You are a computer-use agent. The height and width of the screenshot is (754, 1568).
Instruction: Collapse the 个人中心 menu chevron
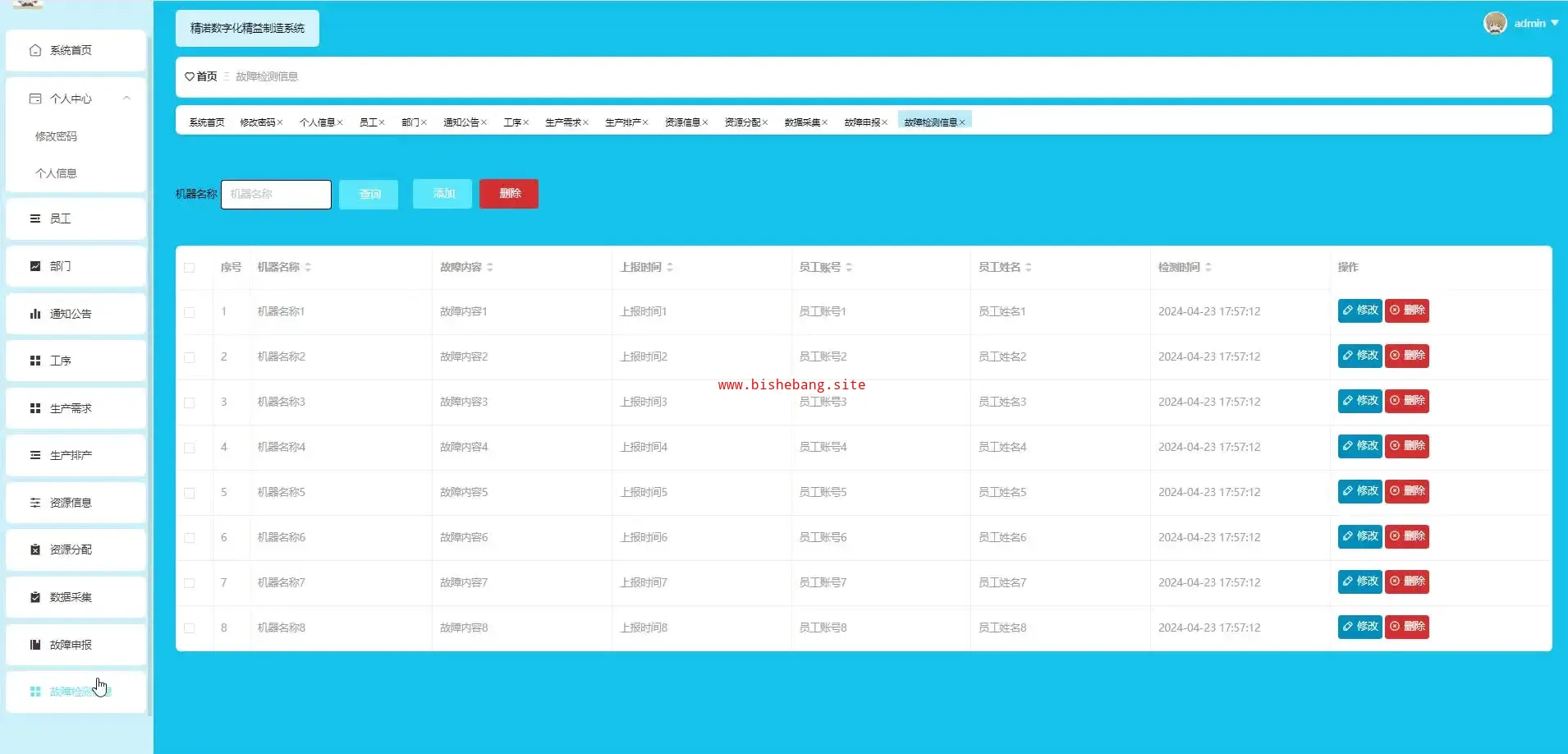tap(126, 98)
